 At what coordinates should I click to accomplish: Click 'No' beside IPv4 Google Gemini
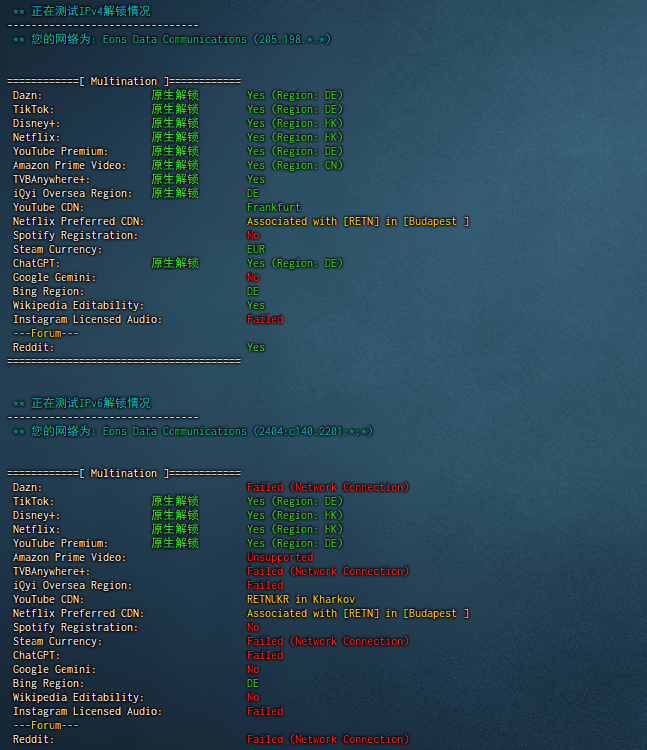(x=253, y=277)
